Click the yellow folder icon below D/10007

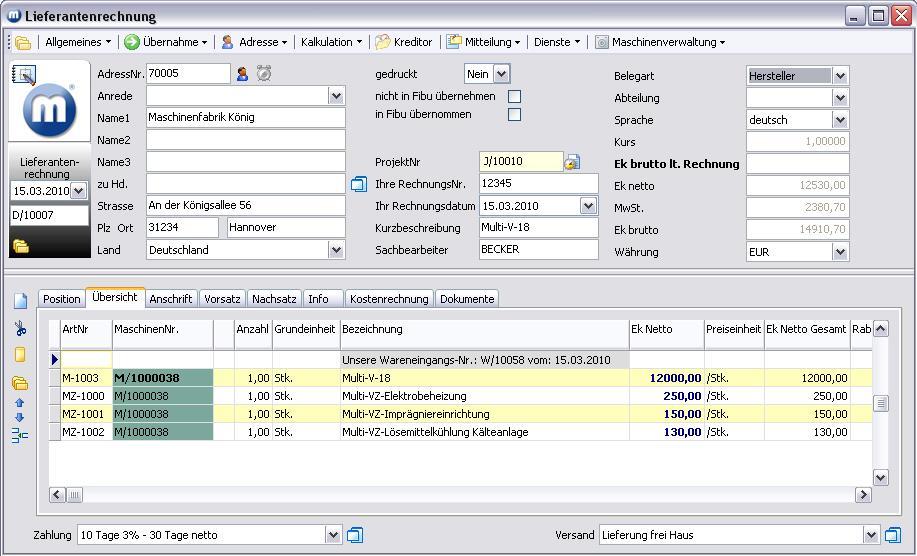pyautogui.click(x=20, y=246)
